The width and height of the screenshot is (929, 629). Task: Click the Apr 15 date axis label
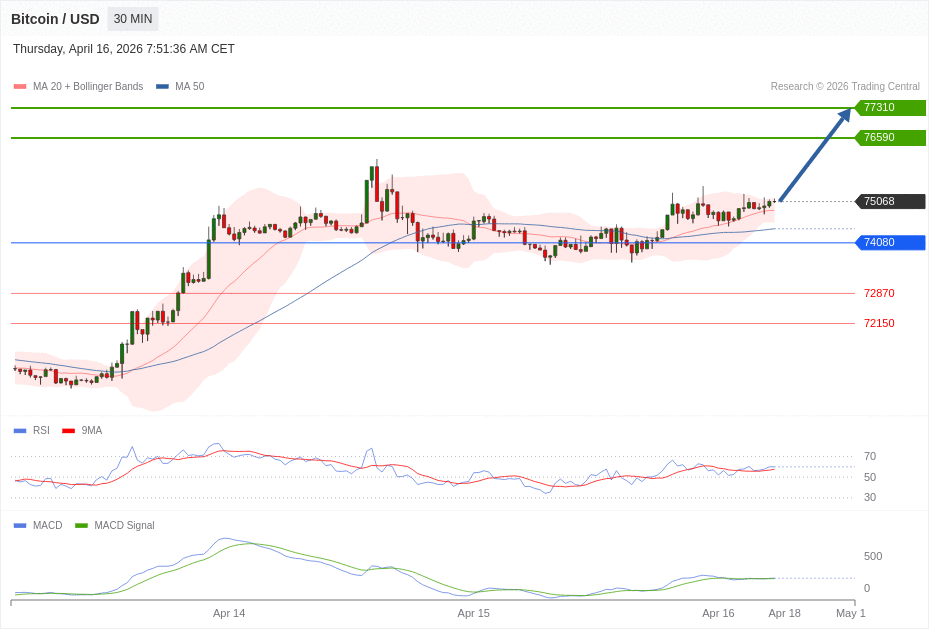(x=473, y=613)
